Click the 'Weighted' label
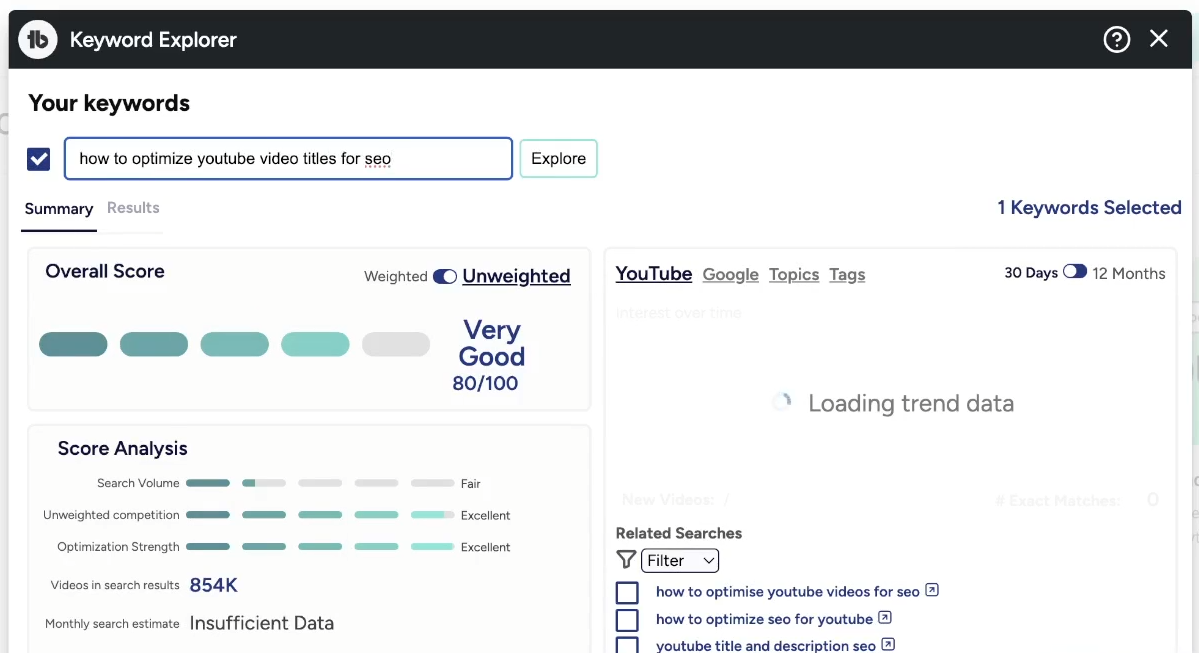This screenshot has width=1199, height=653. 395,276
